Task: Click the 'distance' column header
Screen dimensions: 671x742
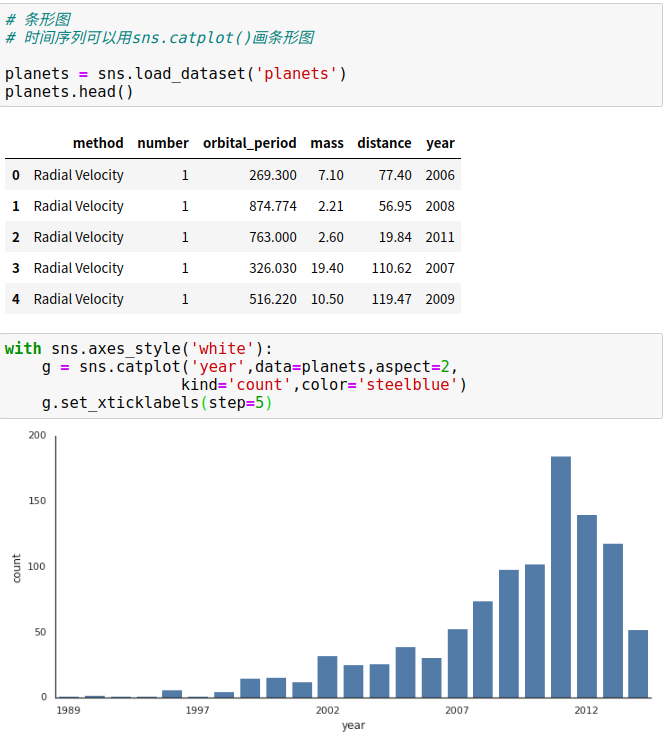Action: tap(384, 143)
